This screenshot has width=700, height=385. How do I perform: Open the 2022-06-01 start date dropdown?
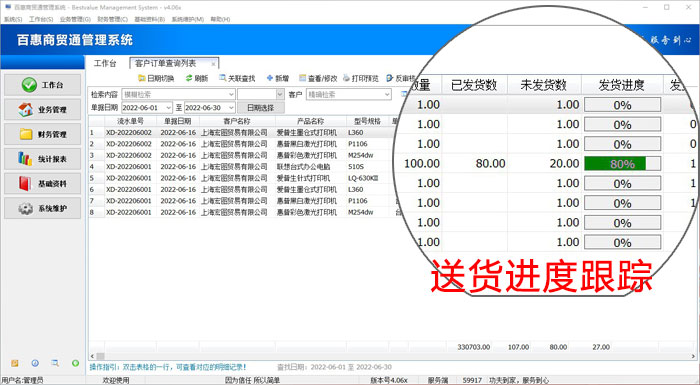tap(168, 108)
